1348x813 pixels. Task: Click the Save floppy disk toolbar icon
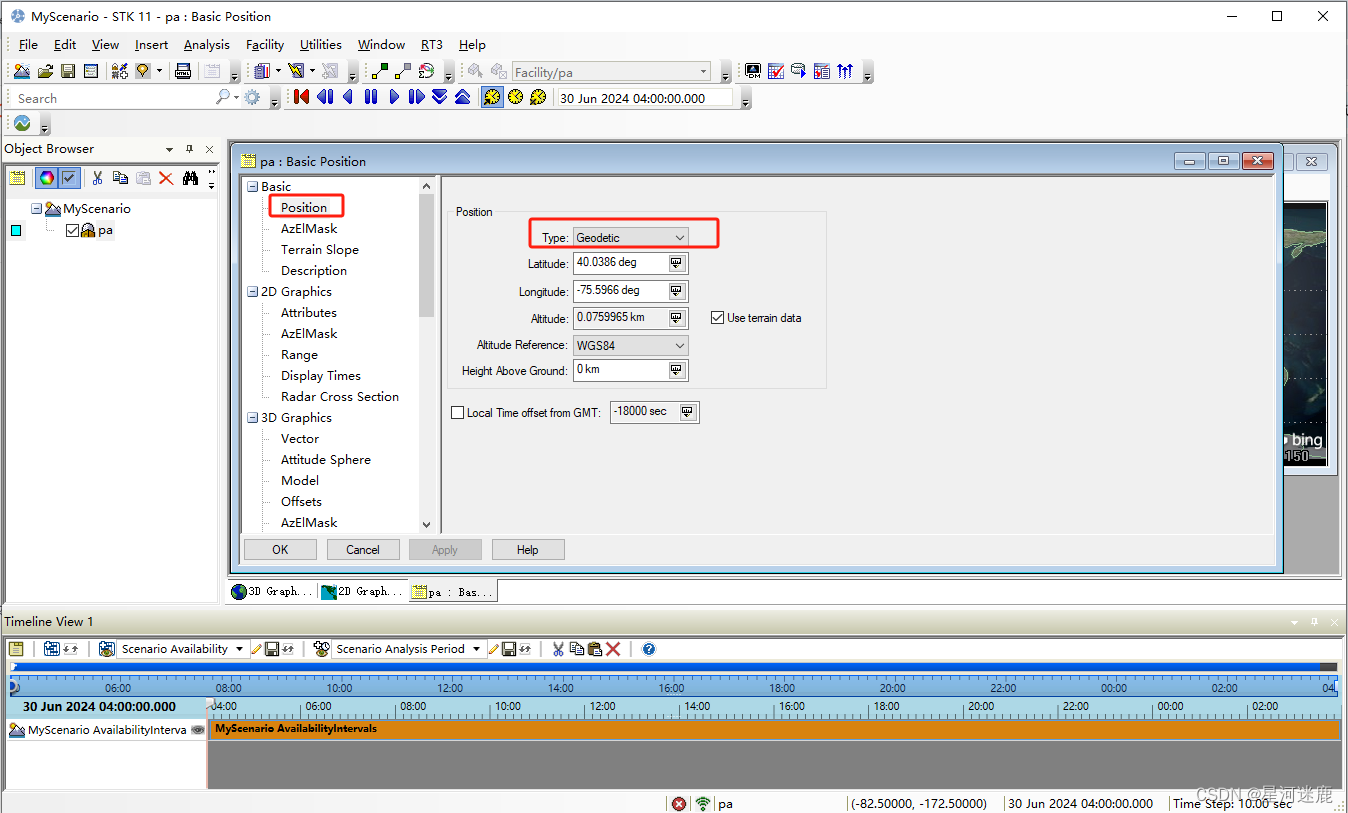[68, 71]
